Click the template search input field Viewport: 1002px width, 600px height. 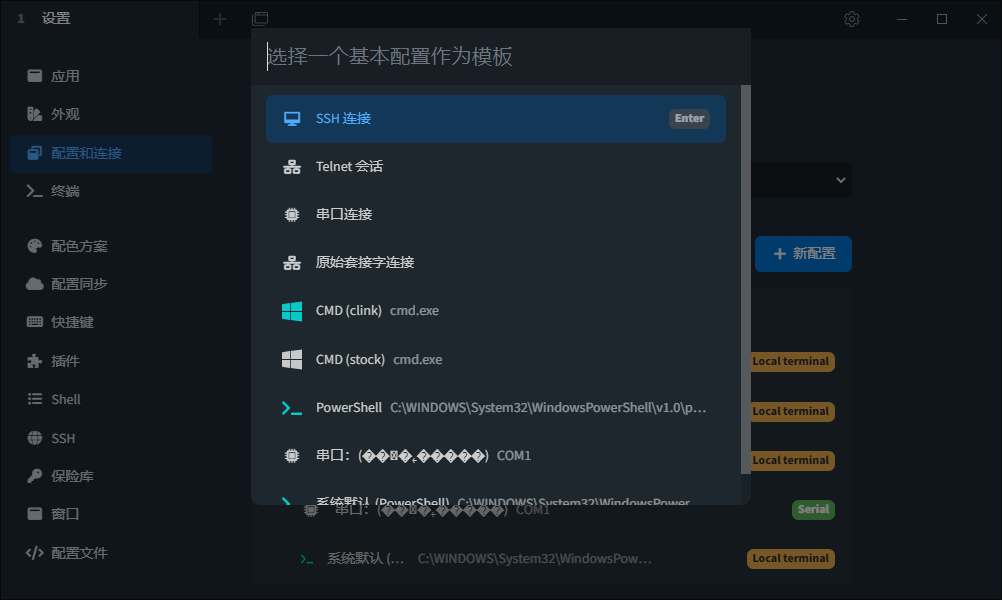(x=500, y=57)
